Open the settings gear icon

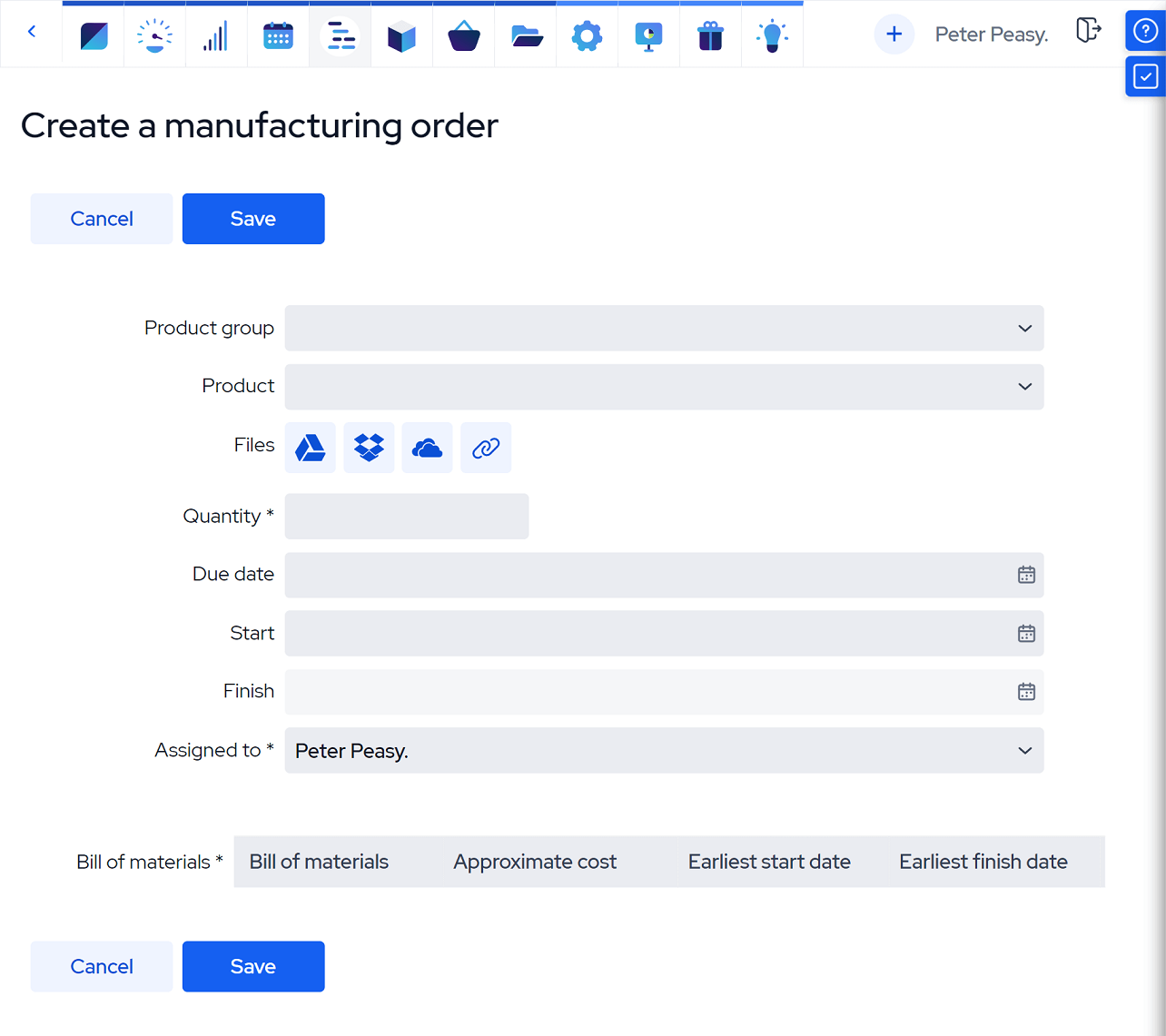[x=587, y=35]
